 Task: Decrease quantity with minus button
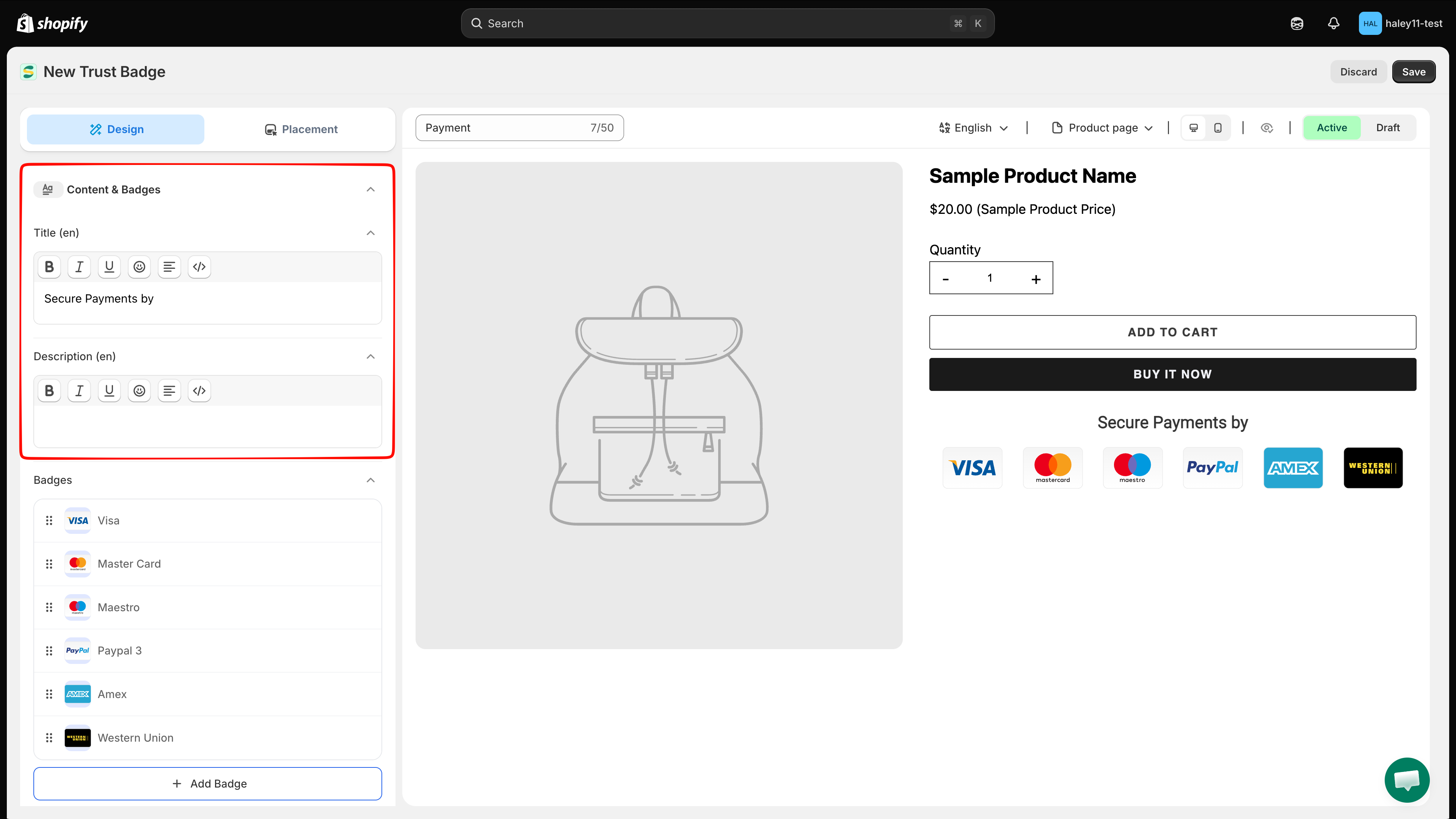946,279
